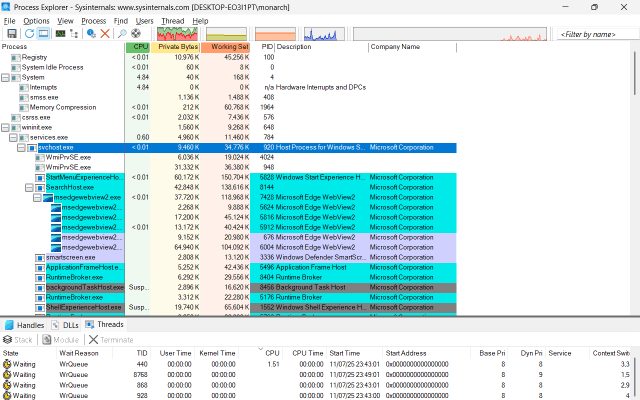Image resolution: width=640 pixels, height=400 pixels.
Task: Select the WmiPrvSE.exe row with PID 4024
Action: point(228,158)
